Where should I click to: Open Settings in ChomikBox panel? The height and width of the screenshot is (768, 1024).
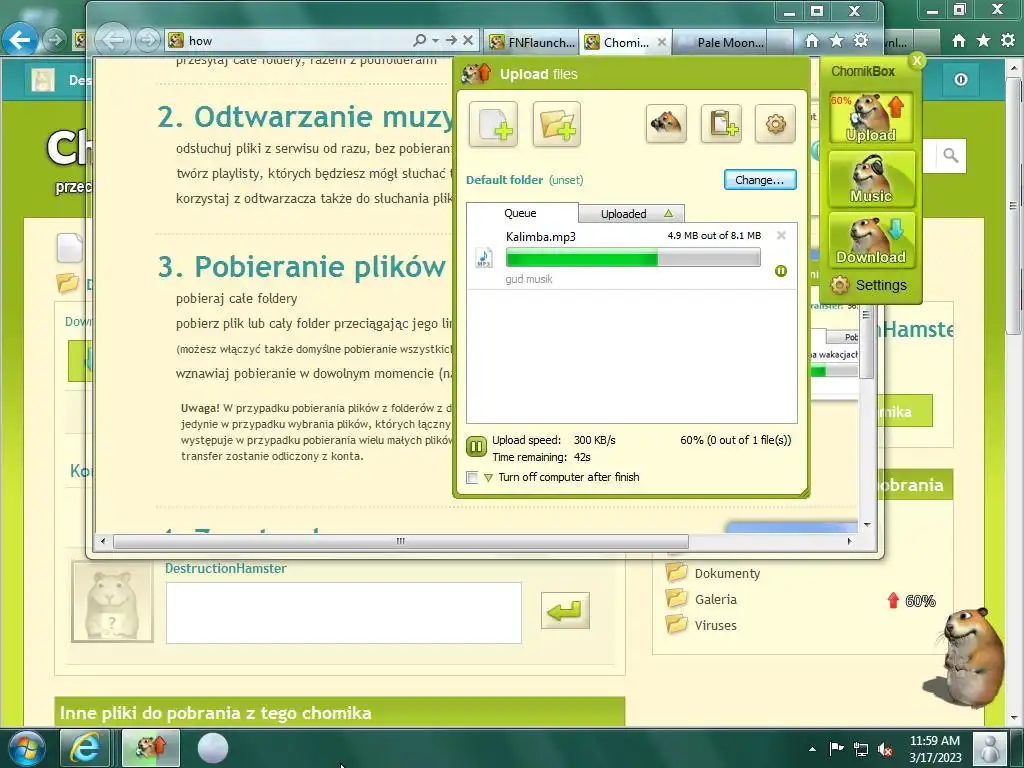point(869,285)
